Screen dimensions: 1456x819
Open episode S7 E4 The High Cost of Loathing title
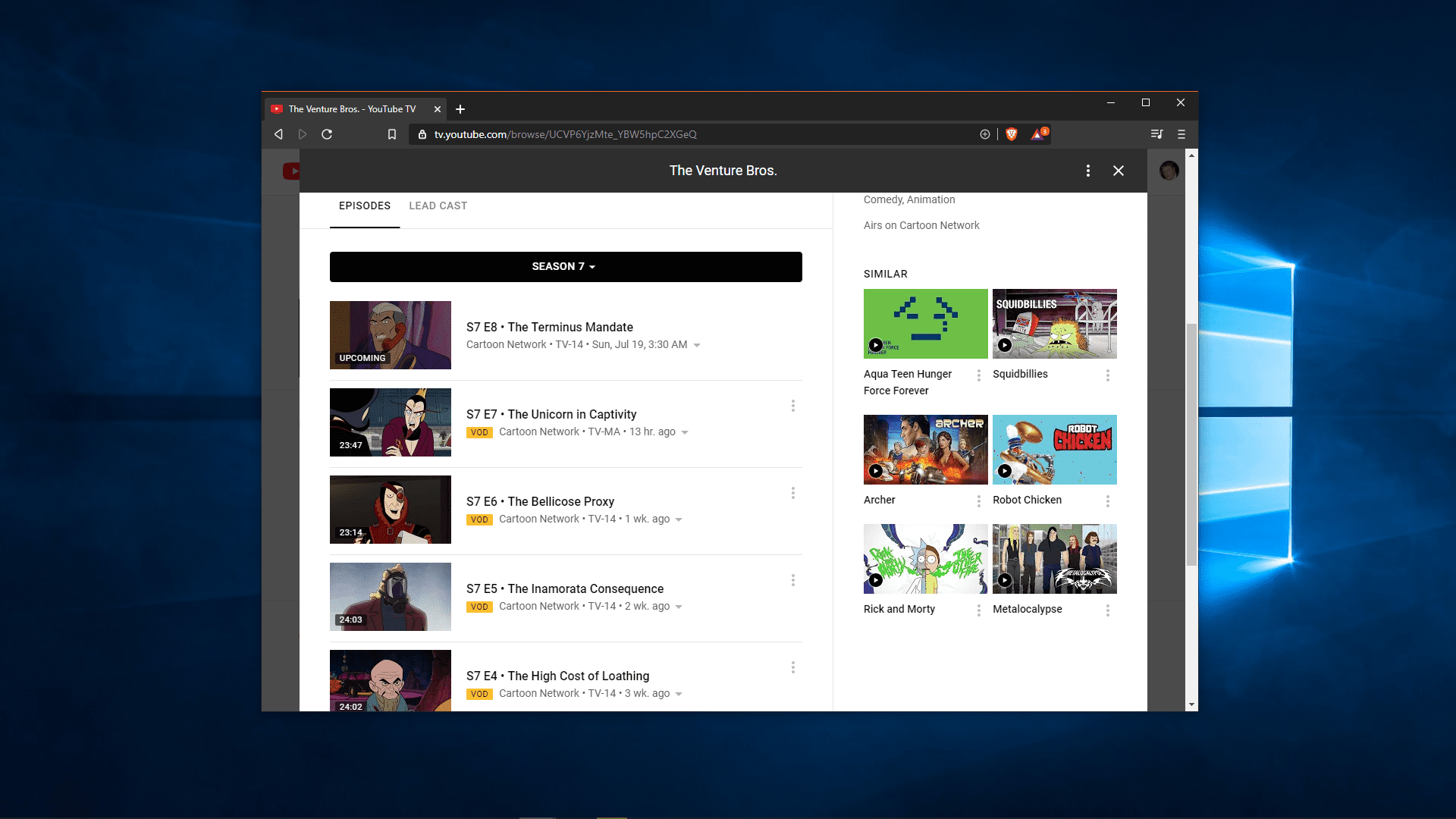click(x=558, y=676)
